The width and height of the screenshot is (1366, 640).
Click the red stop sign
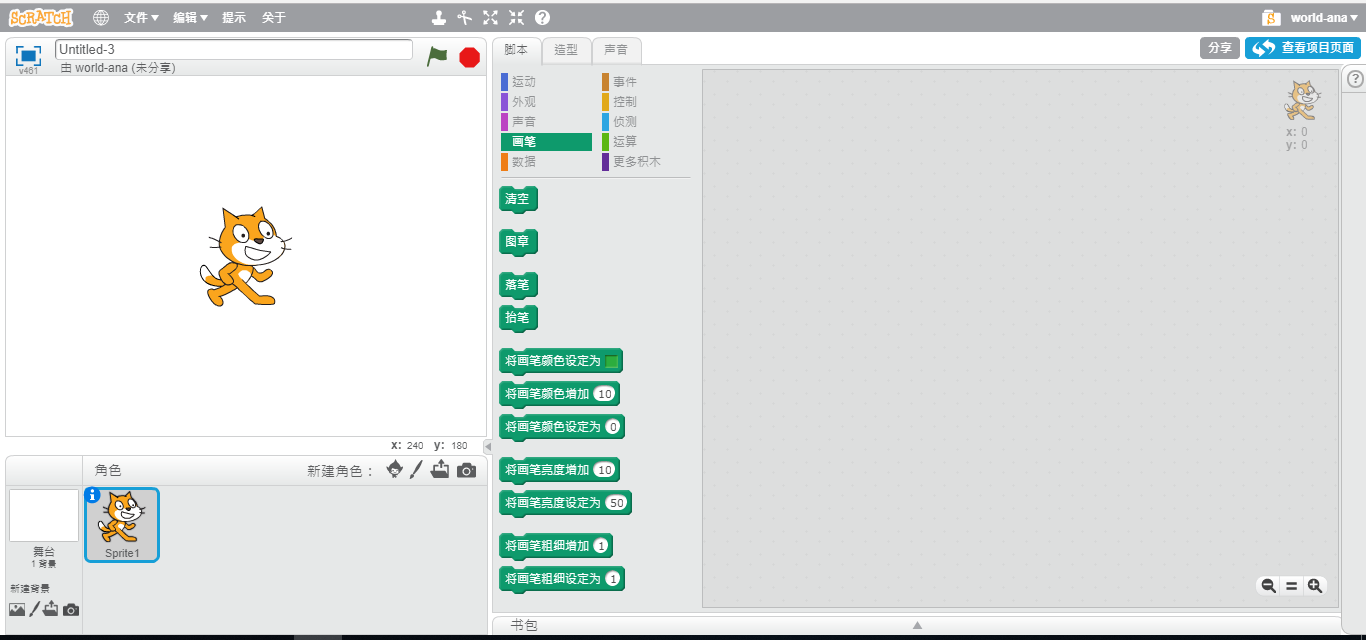(x=469, y=57)
